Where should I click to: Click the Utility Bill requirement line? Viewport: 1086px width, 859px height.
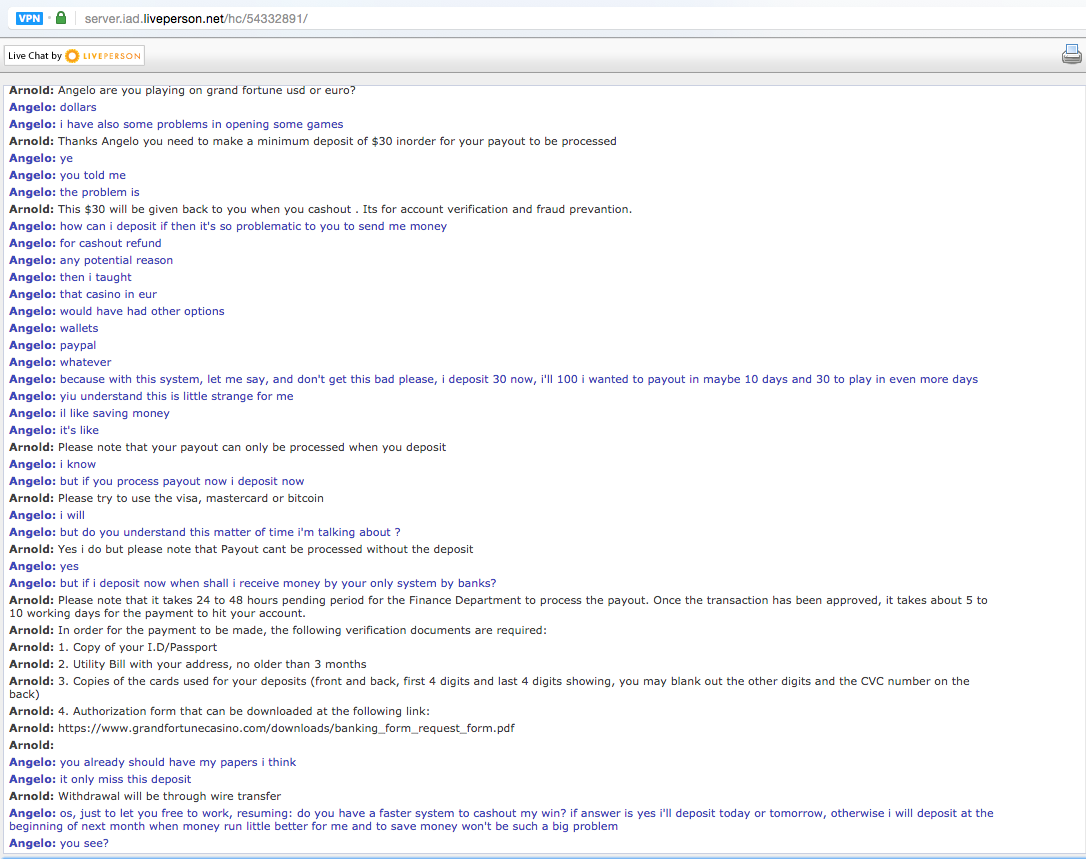click(x=212, y=664)
